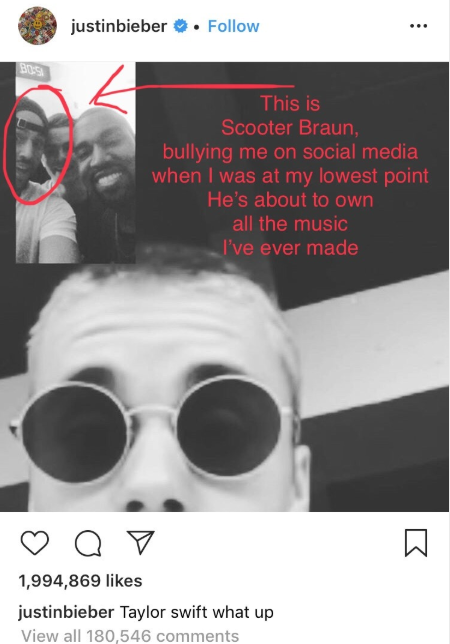Screen dimensions: 450x644
Task: Click justinbieber username in the caption
Action: coord(66,612)
